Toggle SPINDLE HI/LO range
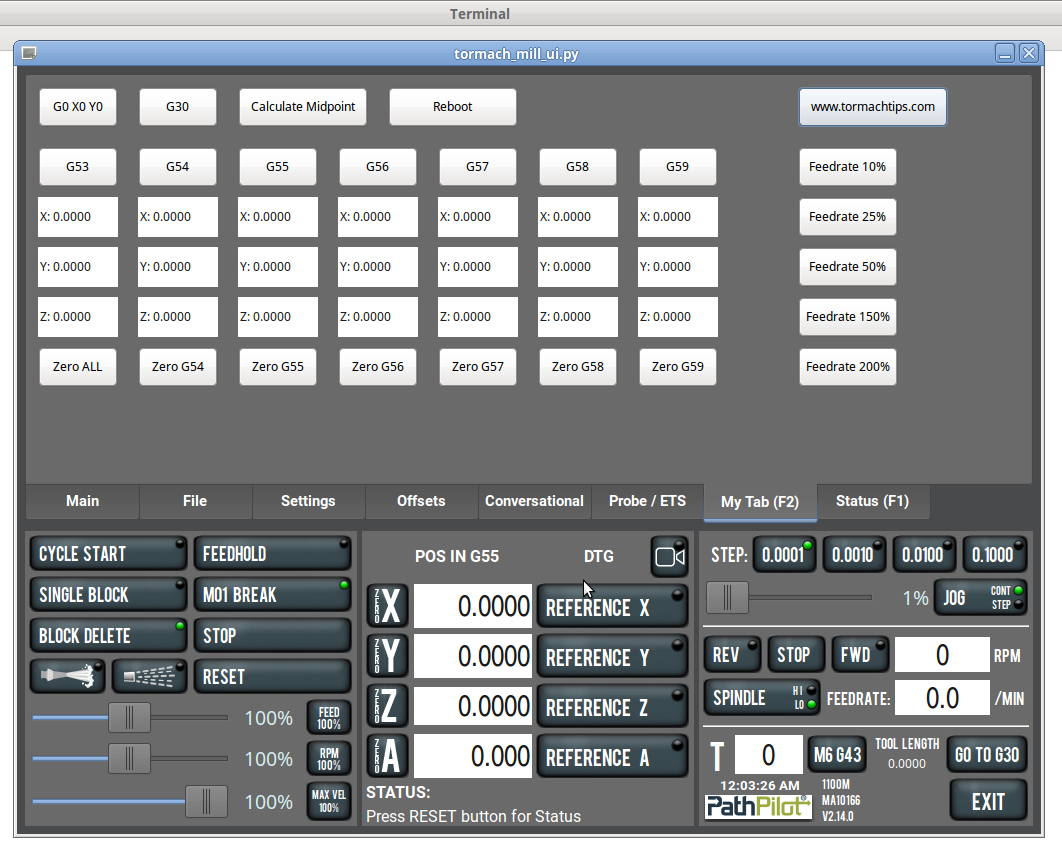 (761, 697)
